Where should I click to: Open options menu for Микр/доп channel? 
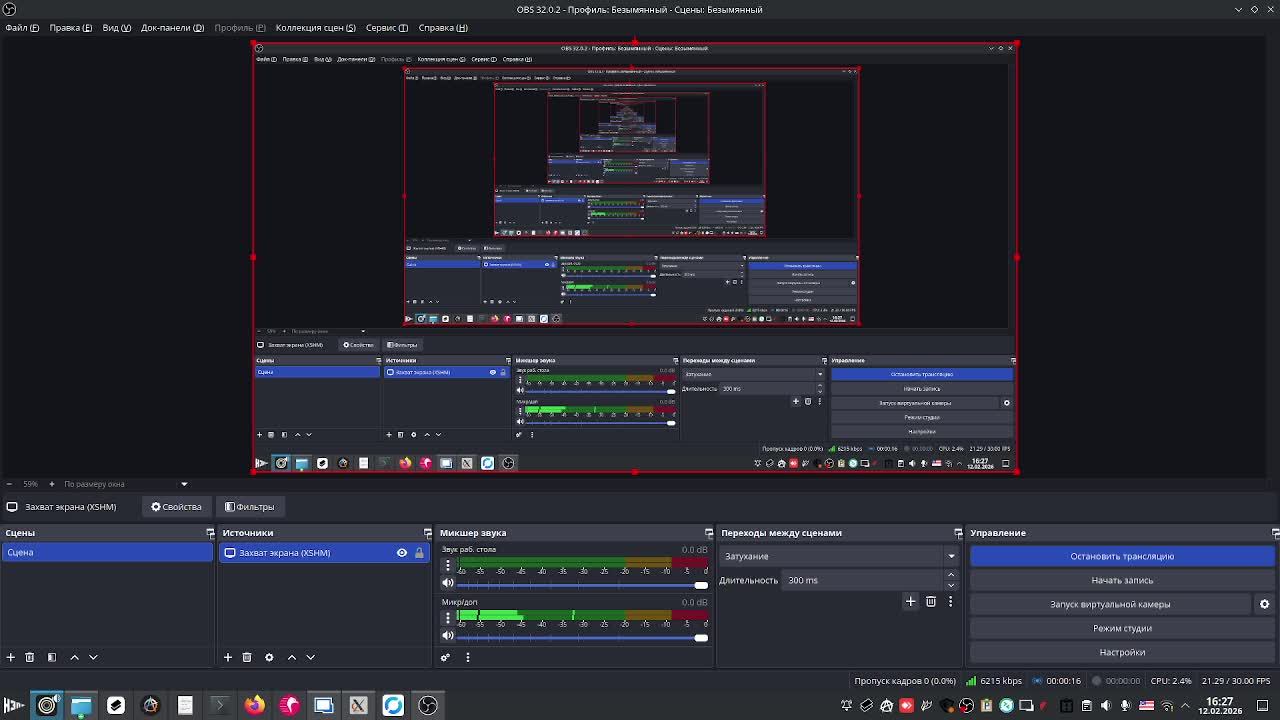click(x=448, y=617)
